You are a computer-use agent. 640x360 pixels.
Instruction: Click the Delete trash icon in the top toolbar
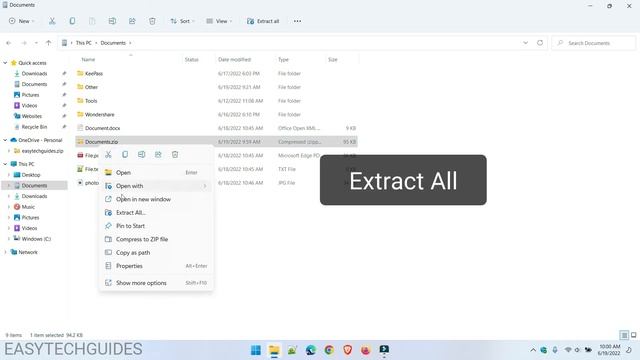click(x=152, y=21)
